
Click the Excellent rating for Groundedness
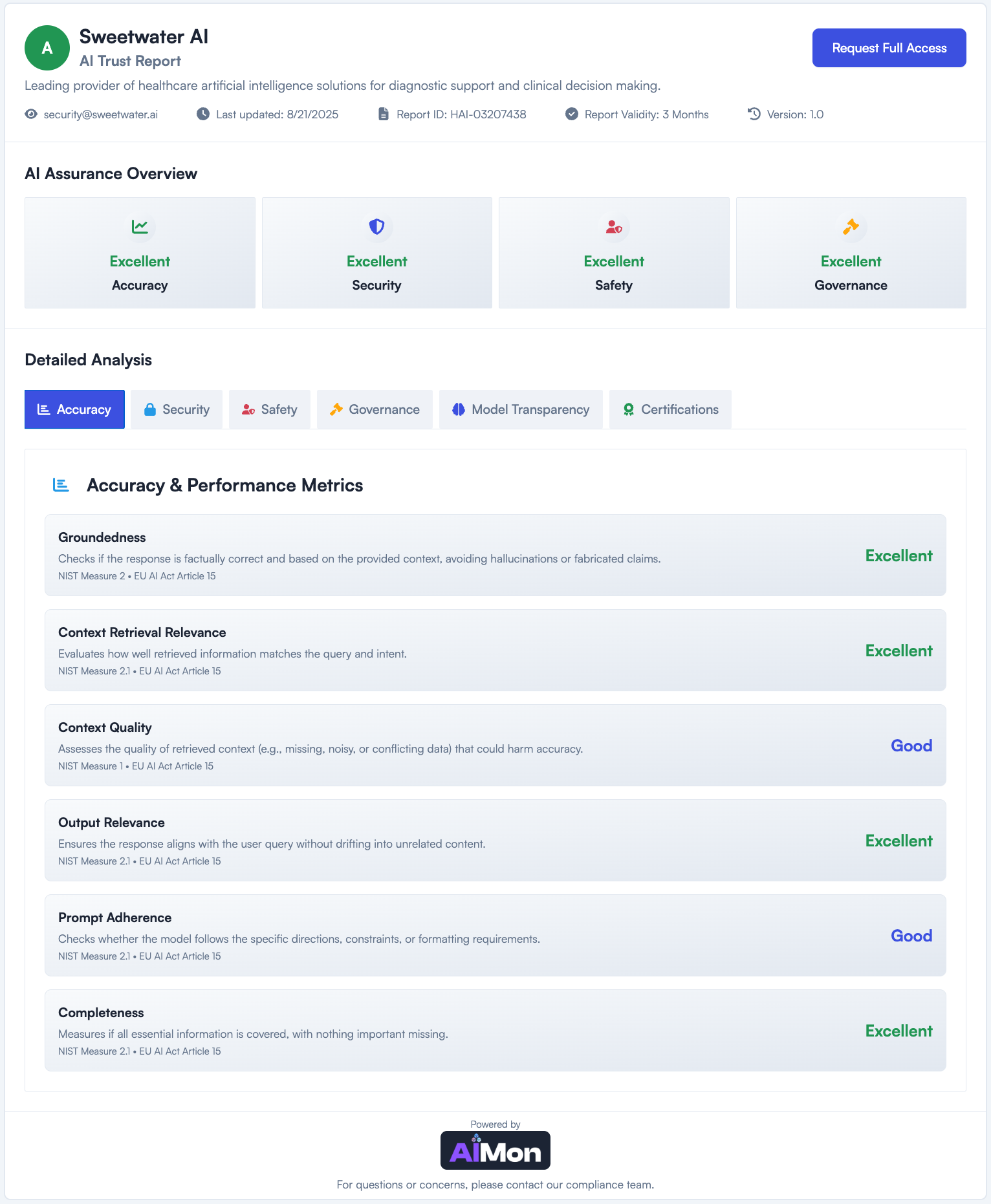point(899,555)
